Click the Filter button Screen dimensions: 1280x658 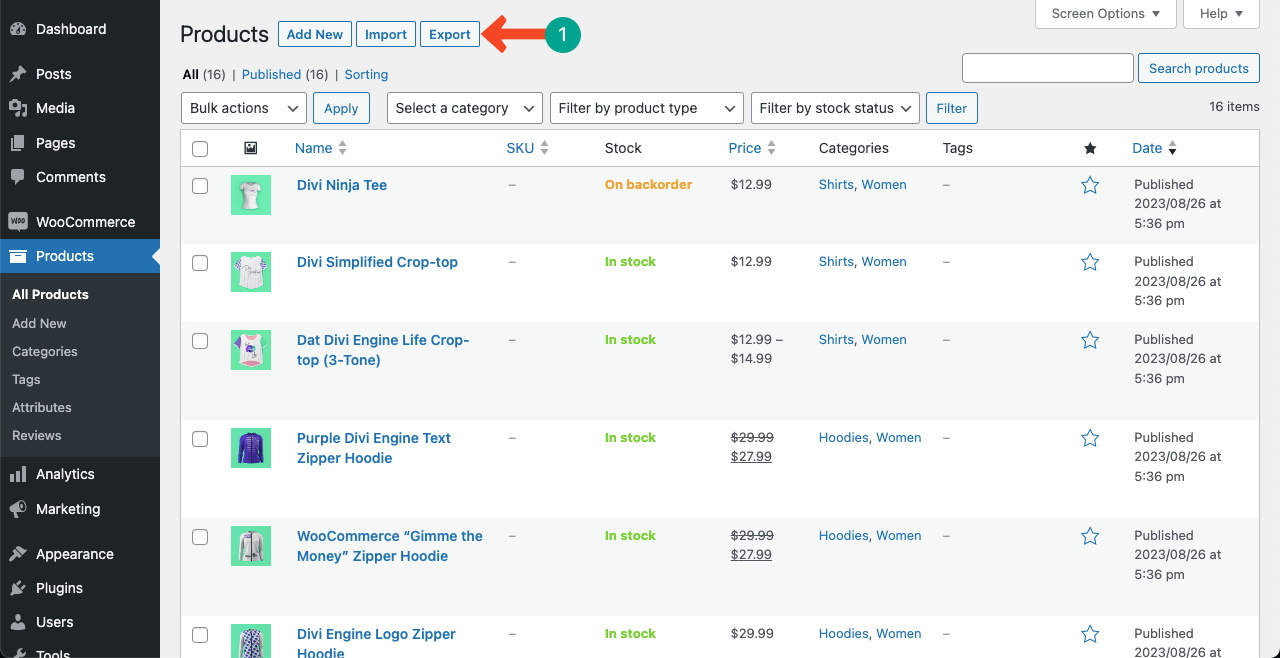tap(952, 108)
